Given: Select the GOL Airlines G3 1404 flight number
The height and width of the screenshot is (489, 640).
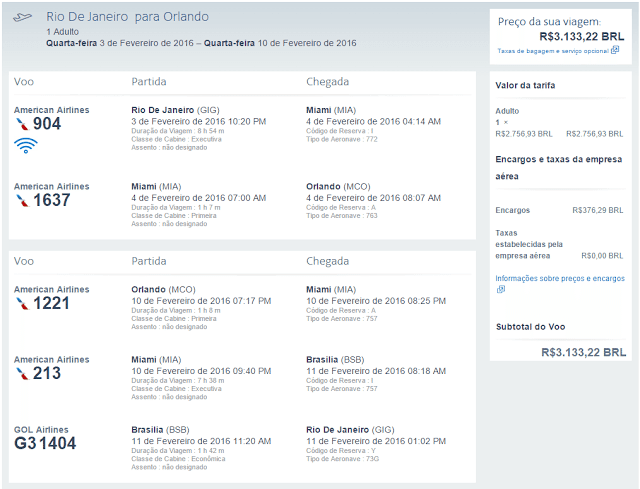Looking at the screenshot, I should [45, 443].
